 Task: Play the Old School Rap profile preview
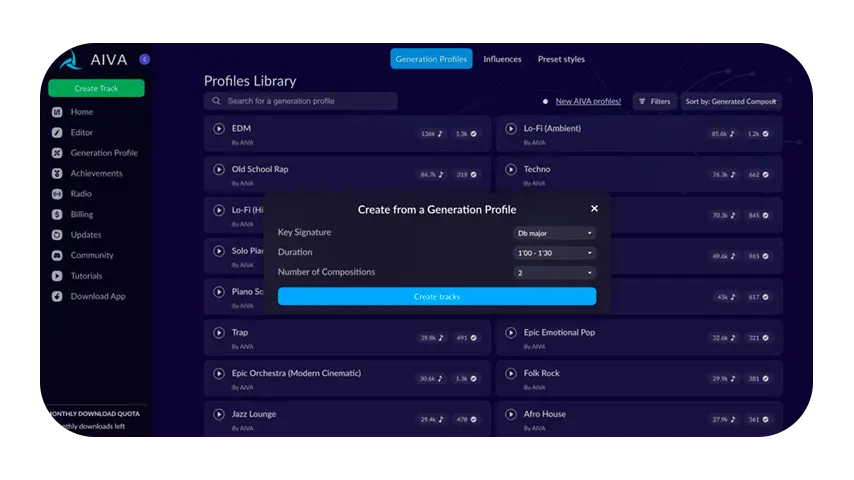pyautogui.click(x=219, y=169)
